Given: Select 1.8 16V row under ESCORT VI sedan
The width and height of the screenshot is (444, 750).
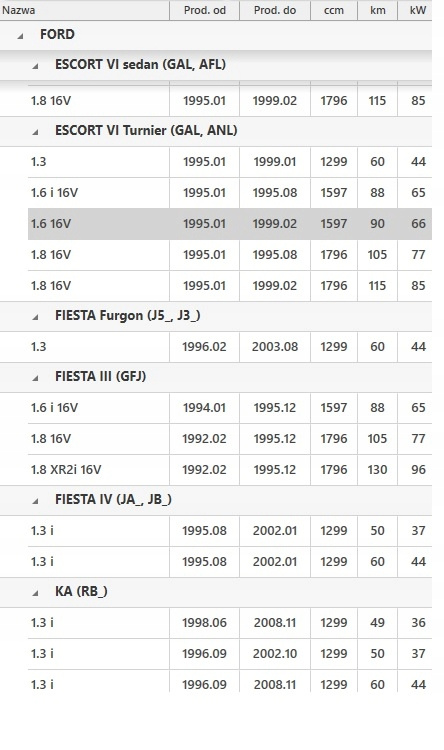Looking at the screenshot, I should pyautogui.click(x=230, y=101).
